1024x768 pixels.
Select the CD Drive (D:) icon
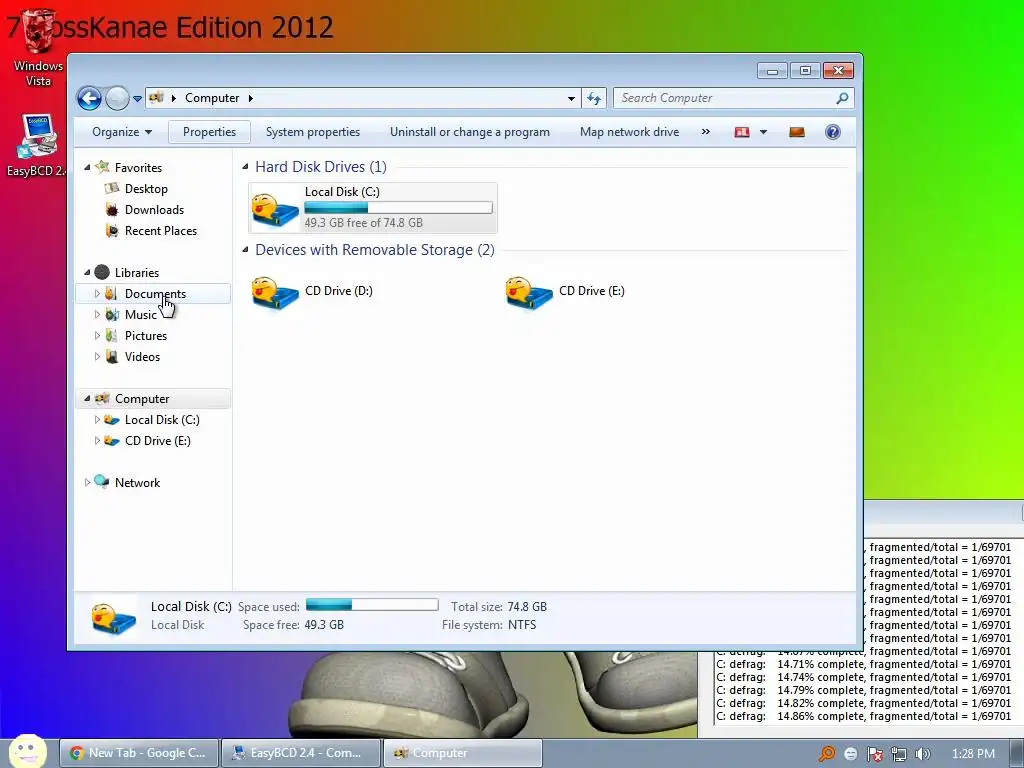tap(275, 293)
